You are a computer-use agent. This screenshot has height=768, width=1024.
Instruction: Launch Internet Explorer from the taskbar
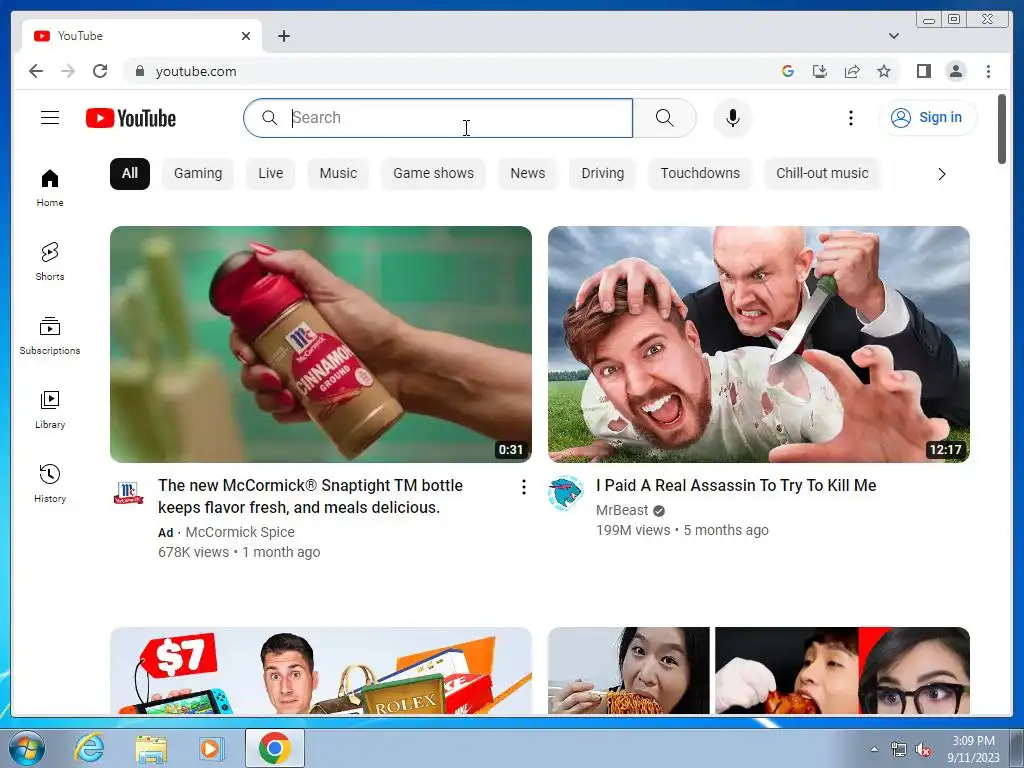89,748
